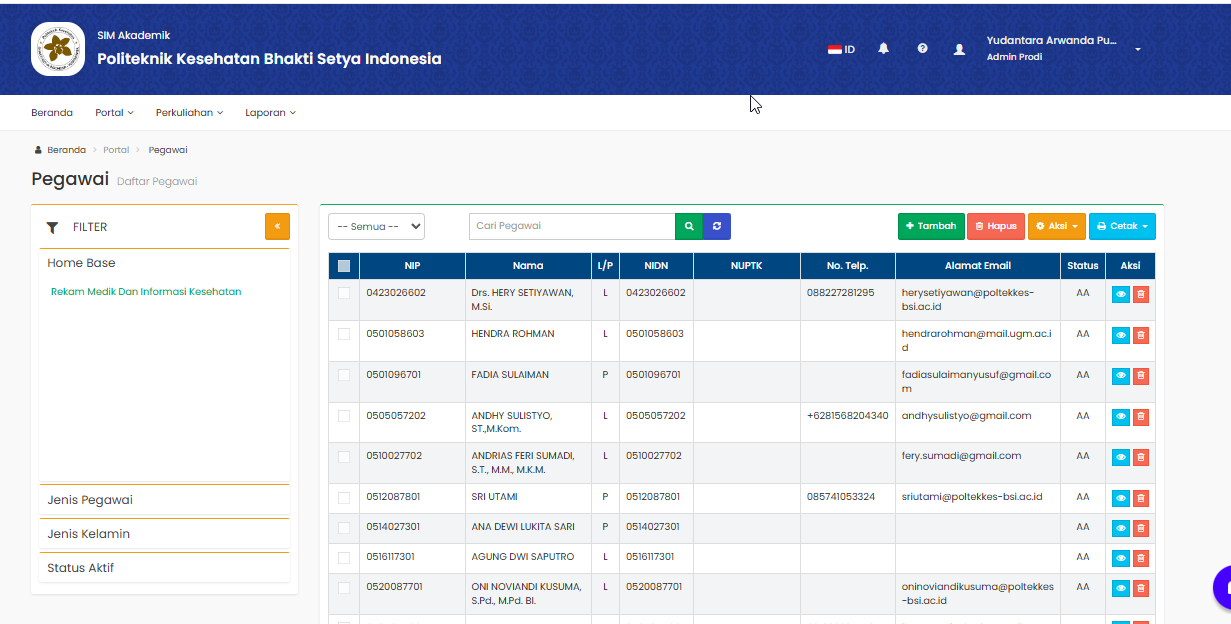The width and height of the screenshot is (1231, 624).
Task: Open the help question mark icon
Action: pos(922,49)
